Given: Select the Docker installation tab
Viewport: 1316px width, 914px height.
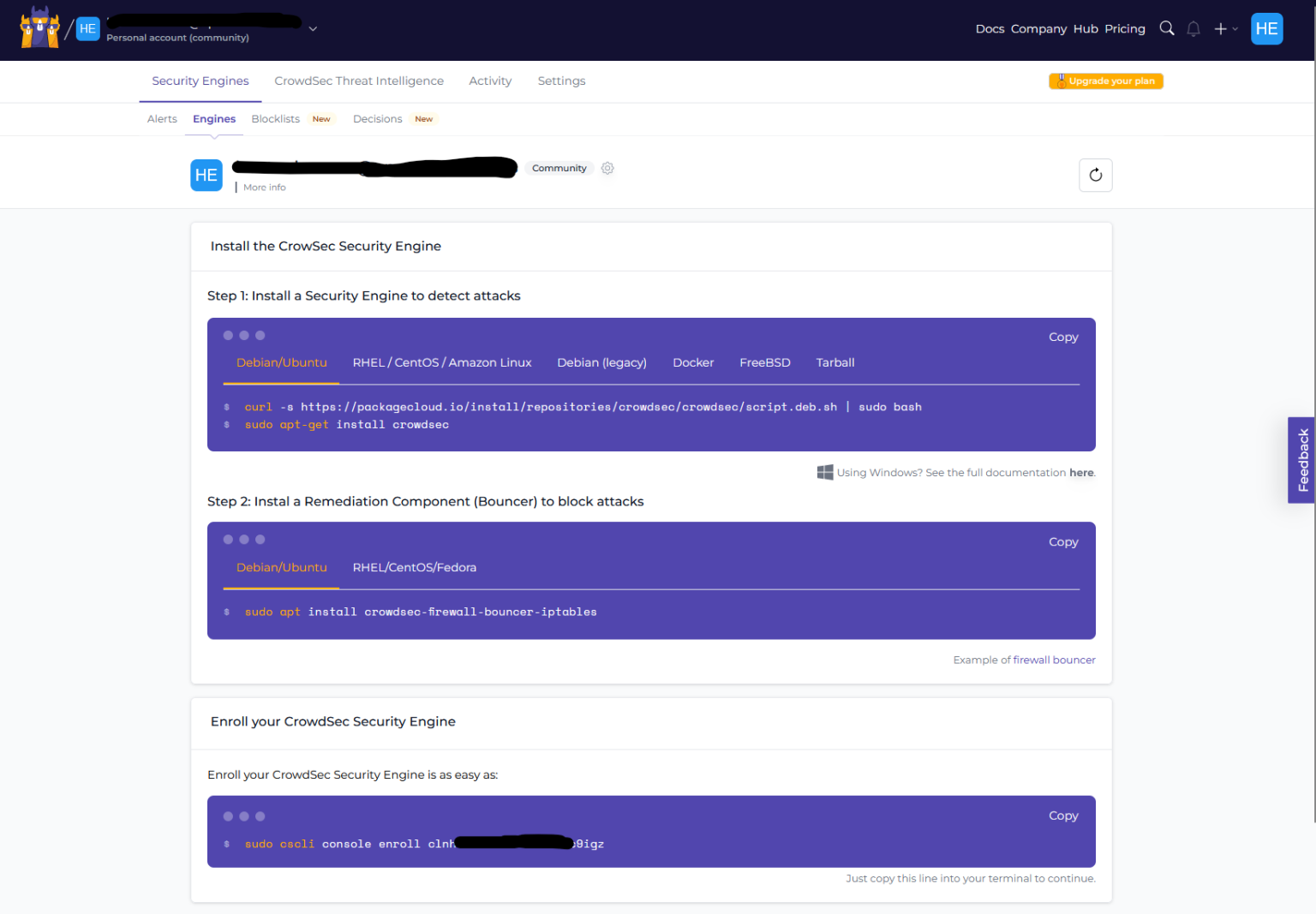Looking at the screenshot, I should tap(693, 362).
